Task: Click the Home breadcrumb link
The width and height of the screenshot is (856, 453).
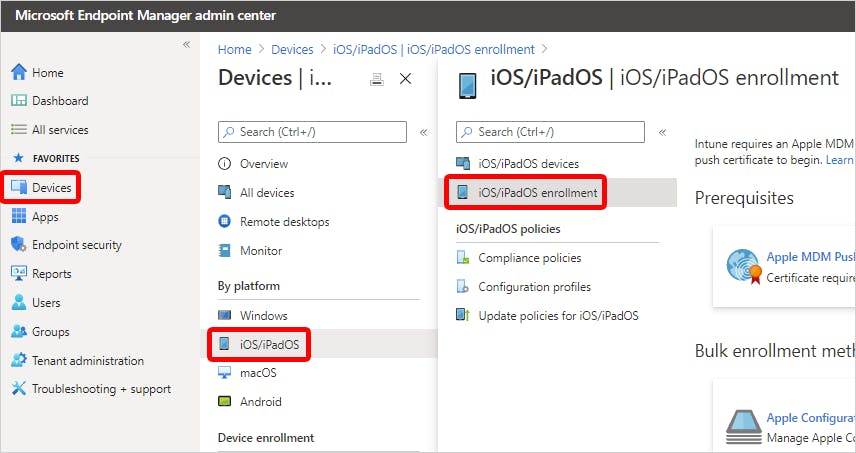Action: 235,49
